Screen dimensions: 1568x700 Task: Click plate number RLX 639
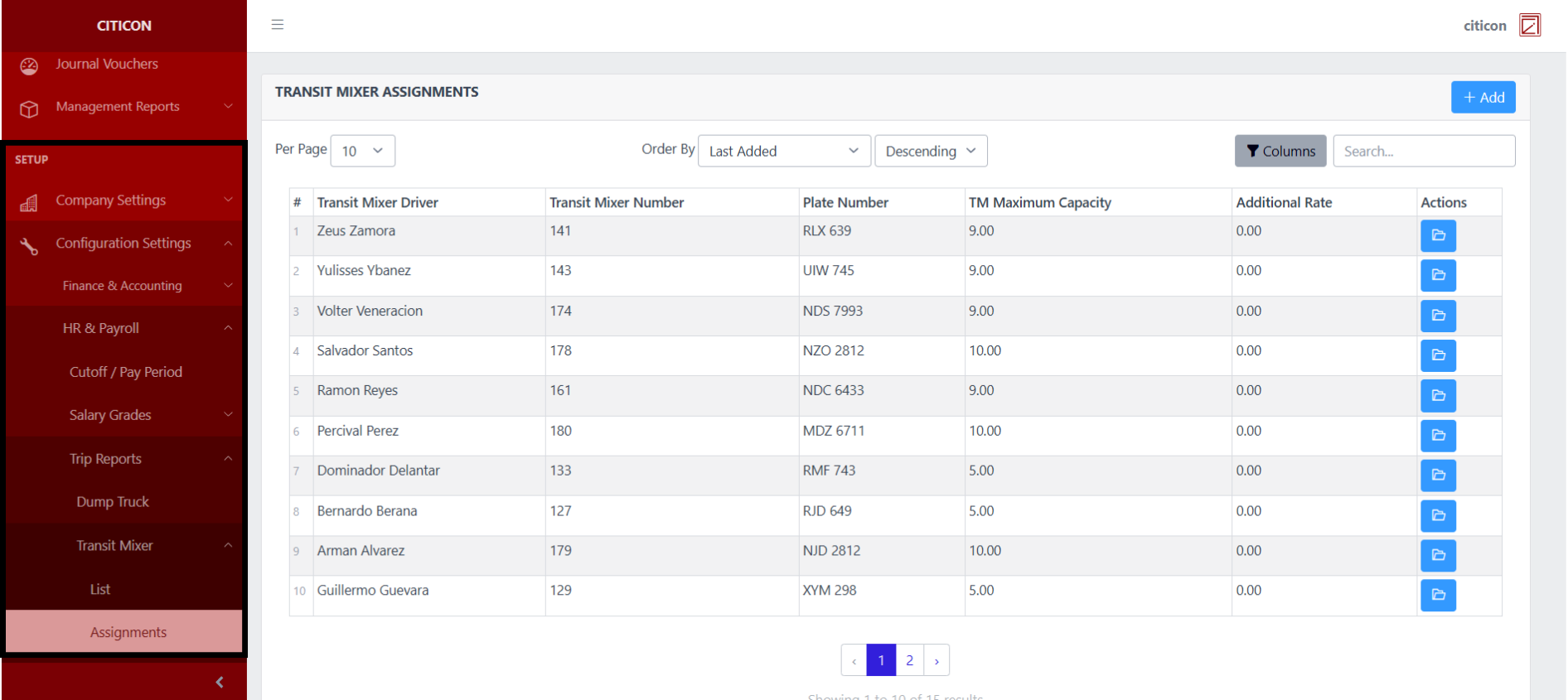pos(826,230)
